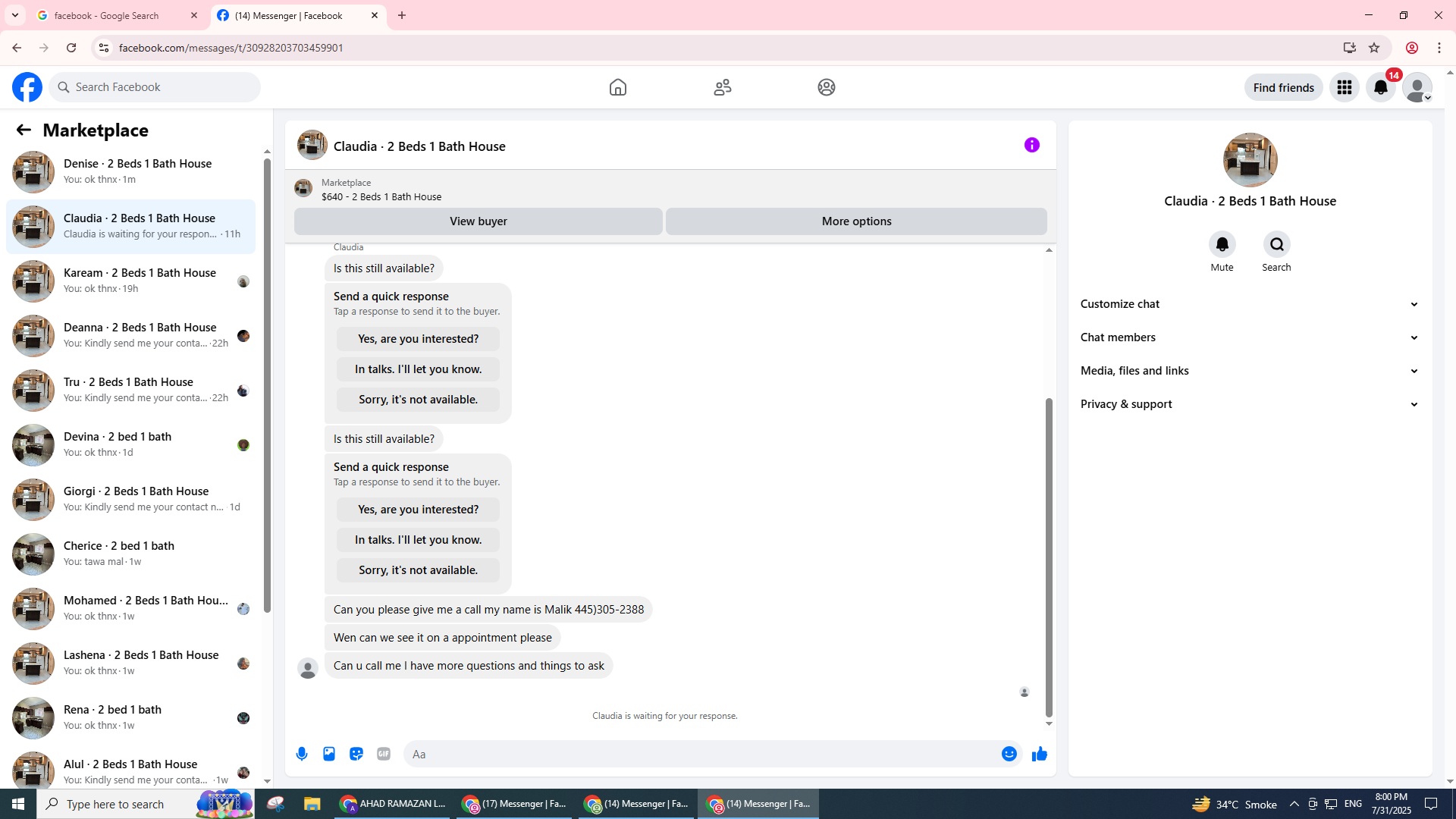This screenshot has height=819, width=1456.
Task: Open the emoji picker in message box
Action: point(1009,754)
